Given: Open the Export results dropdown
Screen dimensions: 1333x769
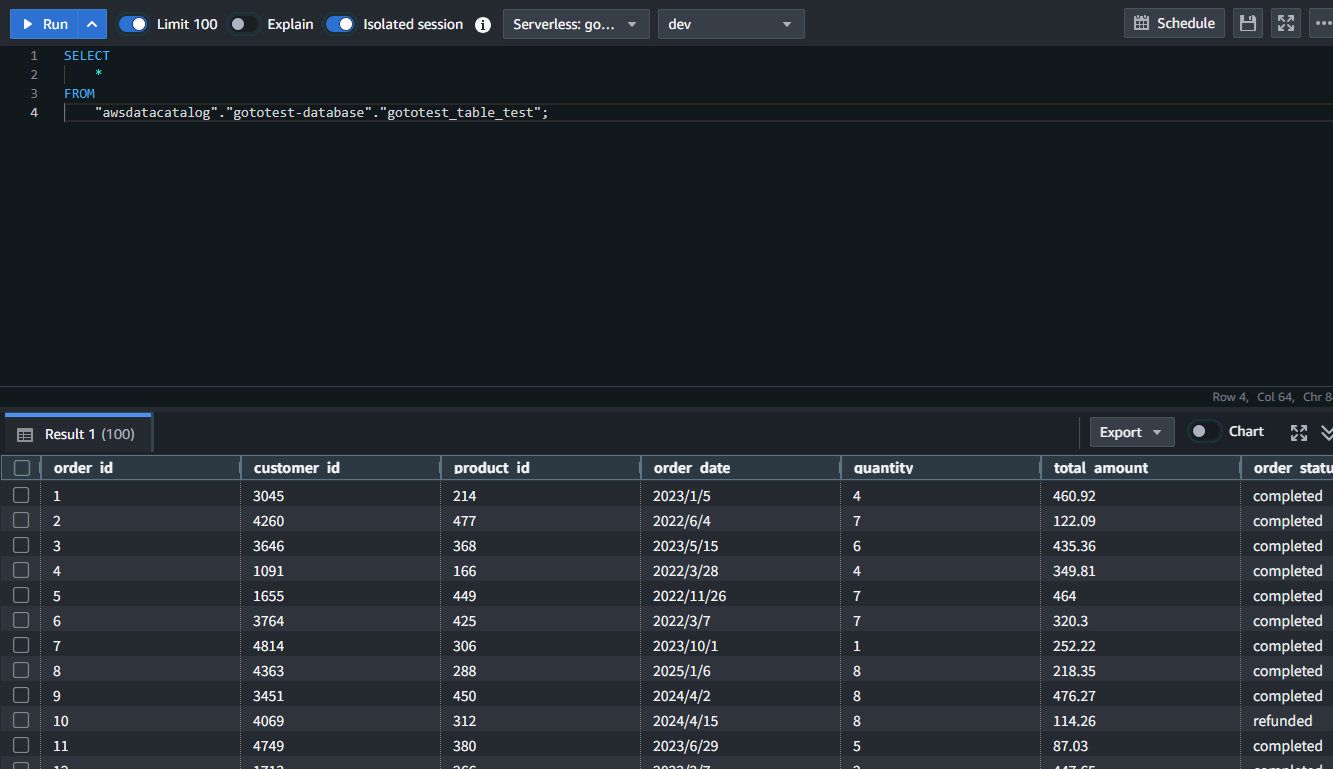Looking at the screenshot, I should tap(1131, 432).
